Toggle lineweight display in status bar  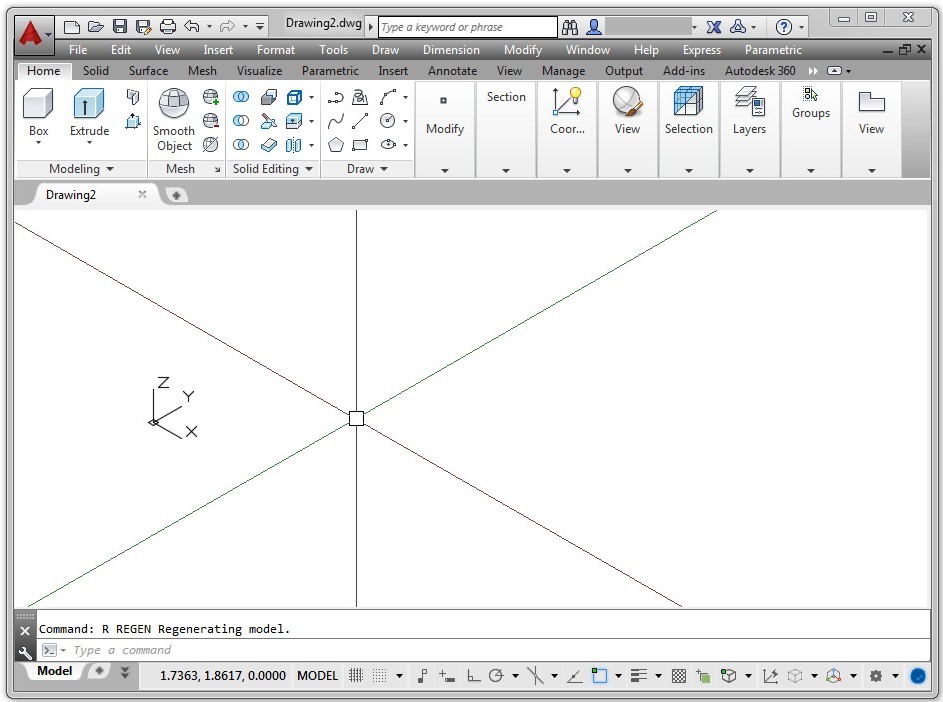tap(639, 676)
